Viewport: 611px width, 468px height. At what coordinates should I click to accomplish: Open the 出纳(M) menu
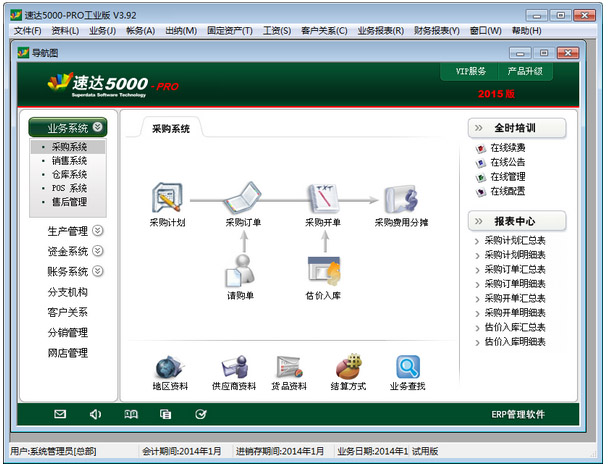[x=181, y=30]
